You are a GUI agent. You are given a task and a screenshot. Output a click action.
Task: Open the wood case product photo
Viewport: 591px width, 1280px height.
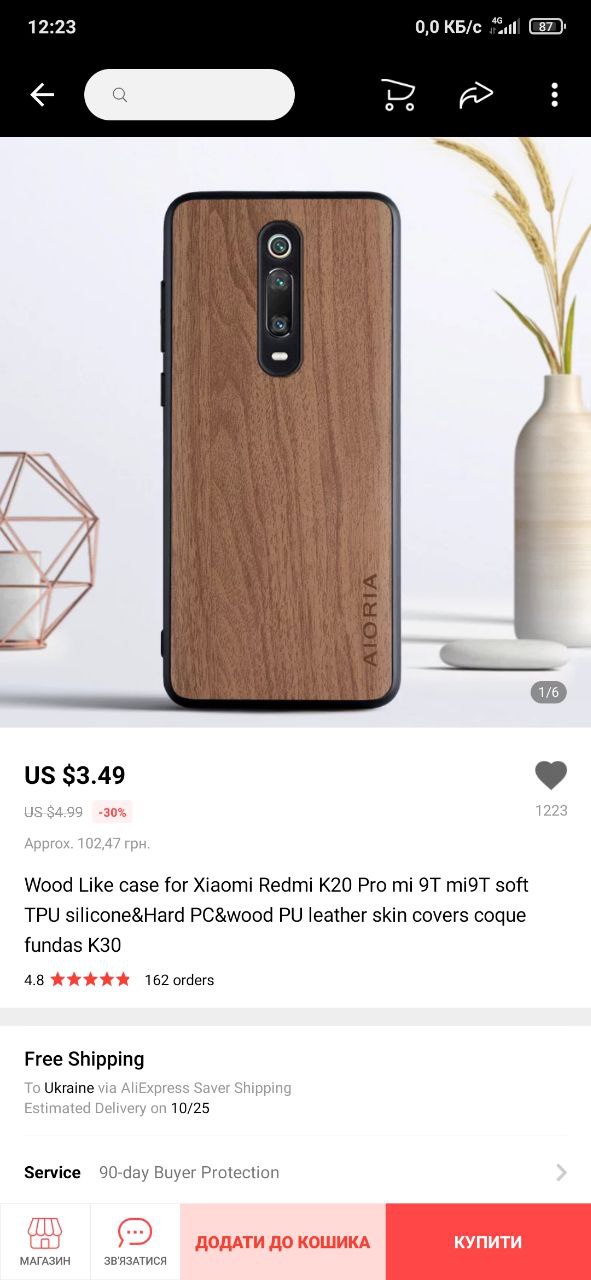click(295, 432)
